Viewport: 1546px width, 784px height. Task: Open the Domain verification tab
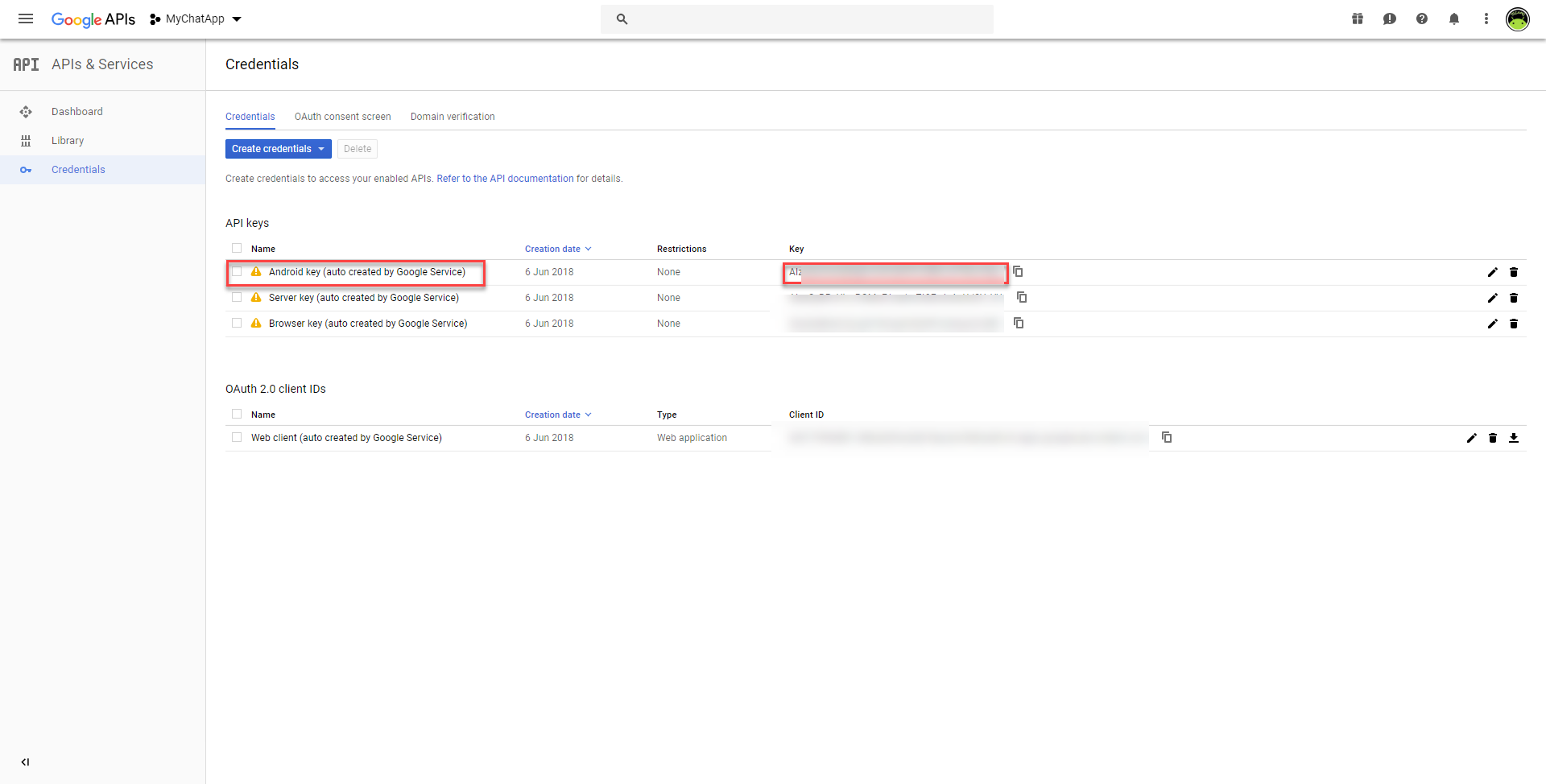point(453,117)
